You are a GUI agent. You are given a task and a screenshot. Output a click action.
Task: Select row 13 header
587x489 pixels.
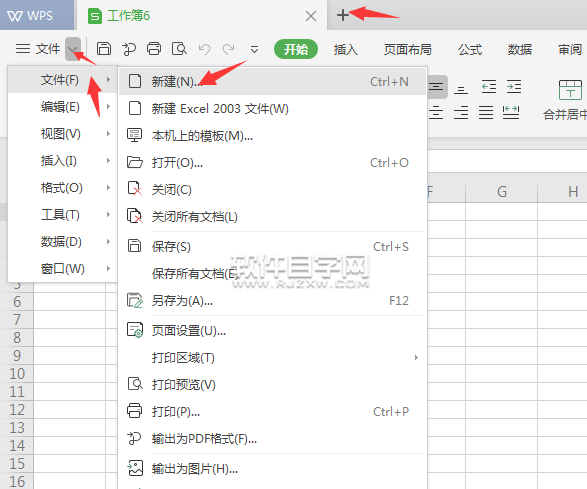pyautogui.click(x=17, y=427)
